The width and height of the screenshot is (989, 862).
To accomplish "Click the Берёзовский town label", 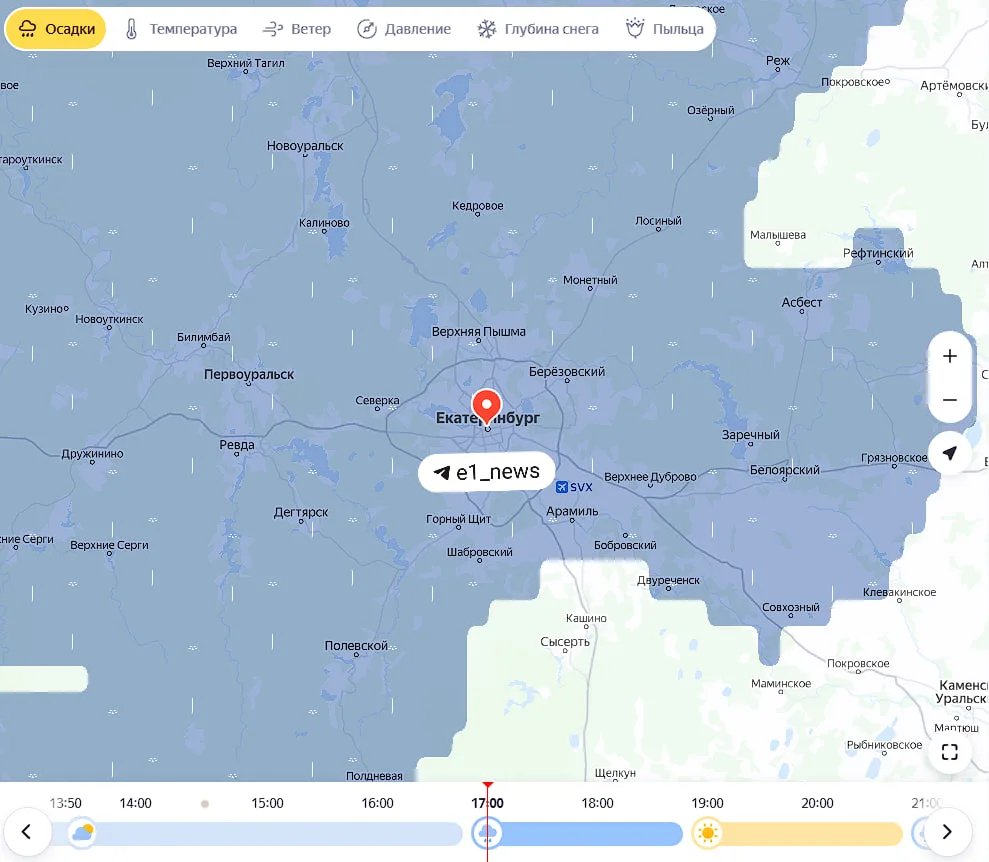I will [567, 372].
